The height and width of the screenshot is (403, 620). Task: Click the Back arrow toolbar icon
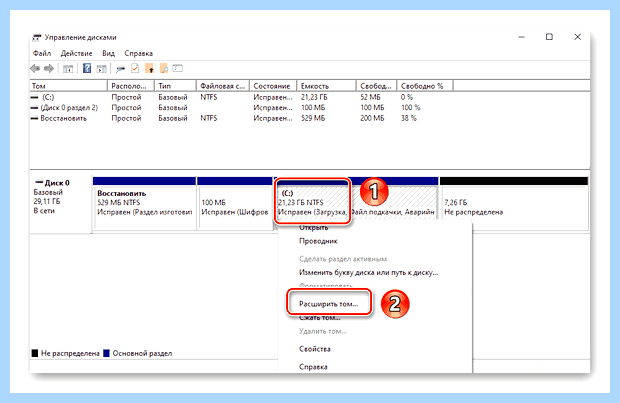coord(35,69)
